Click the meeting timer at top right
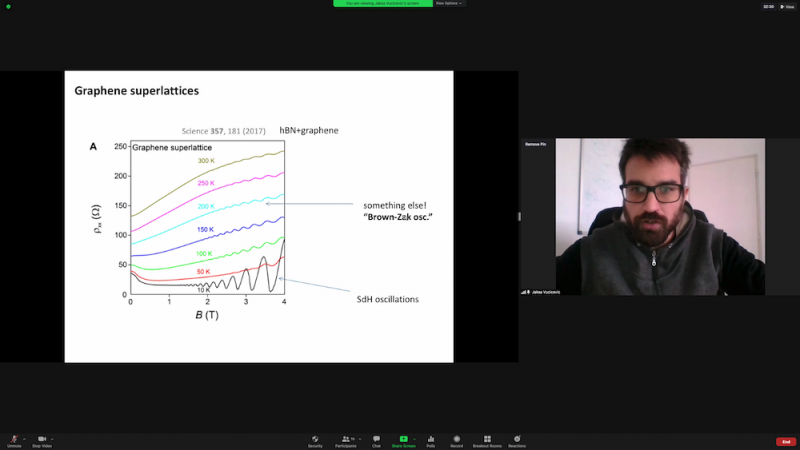The height and width of the screenshot is (450, 800). click(x=767, y=6)
